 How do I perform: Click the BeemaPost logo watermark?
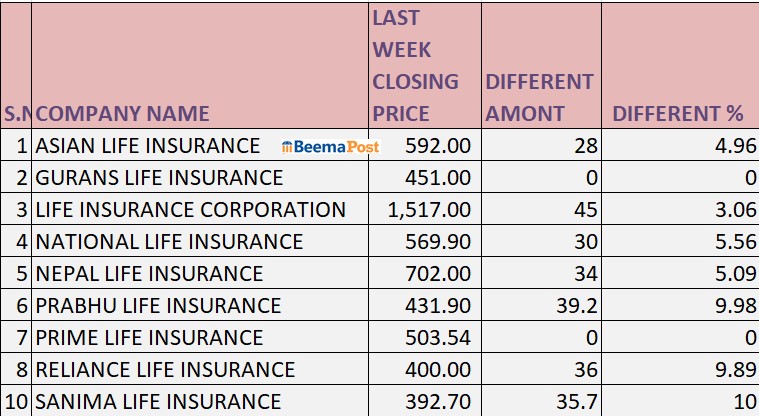coord(328,147)
